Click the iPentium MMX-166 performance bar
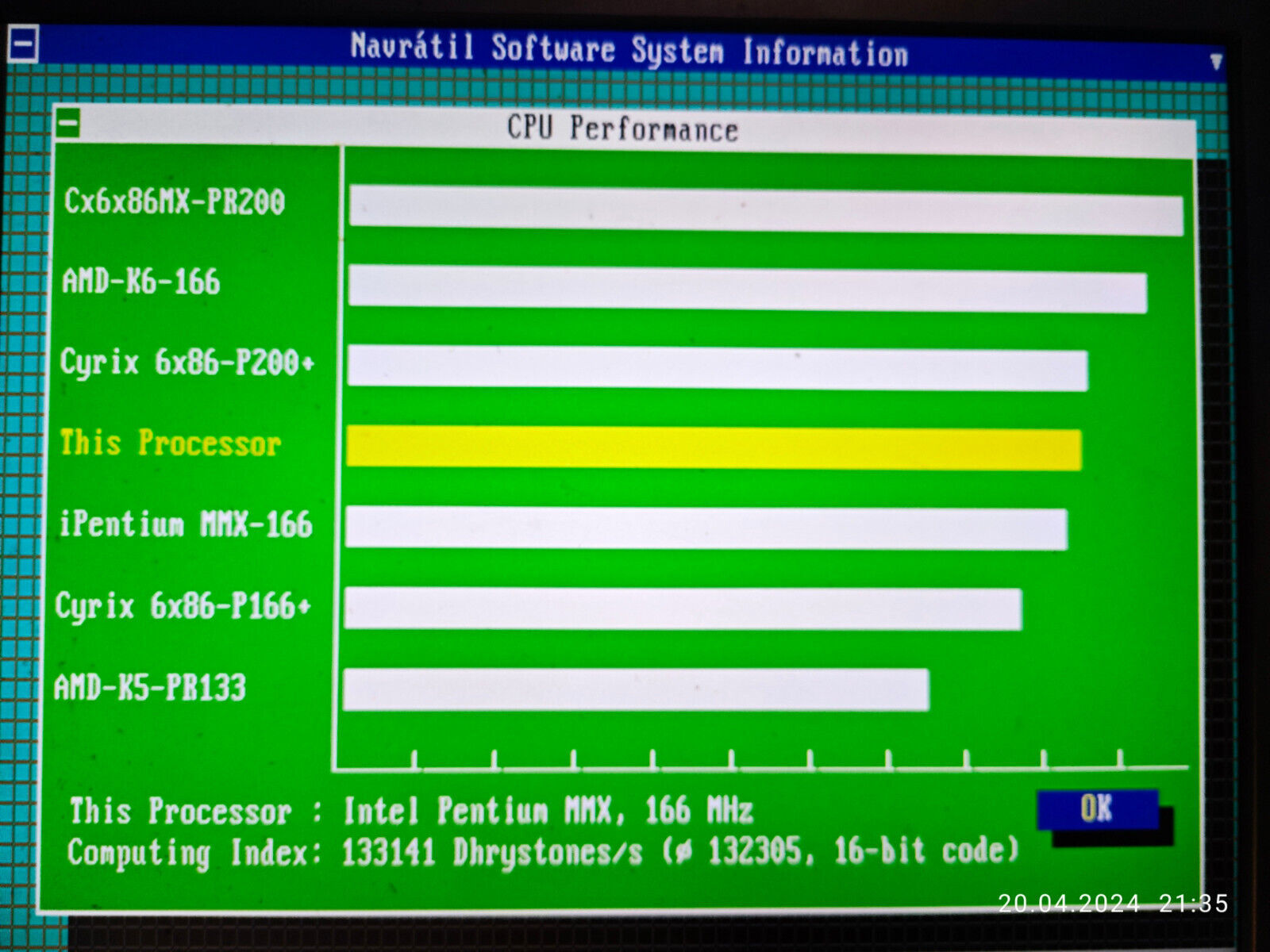The width and height of the screenshot is (1270, 952). (706, 528)
